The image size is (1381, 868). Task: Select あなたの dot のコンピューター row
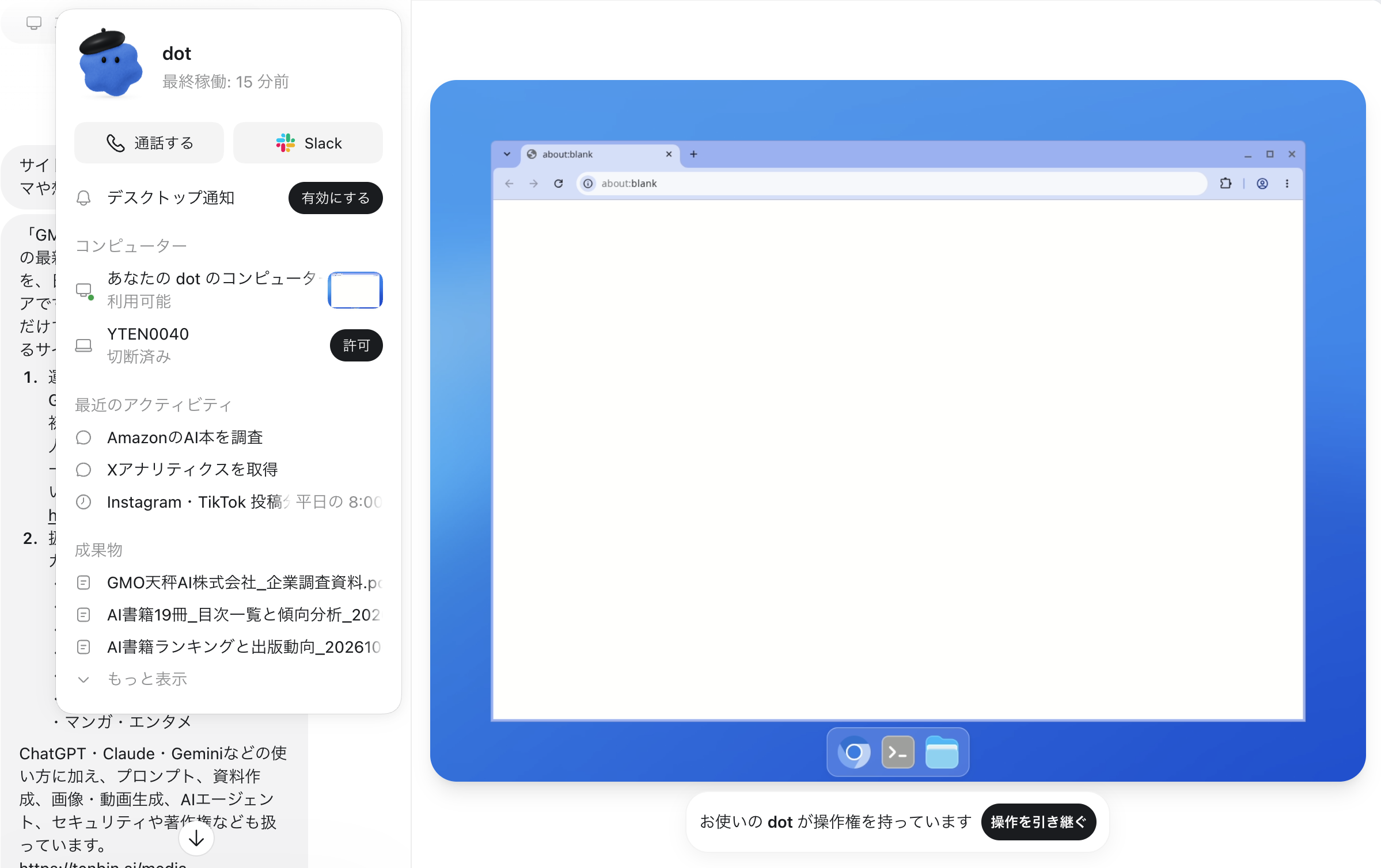click(x=229, y=290)
